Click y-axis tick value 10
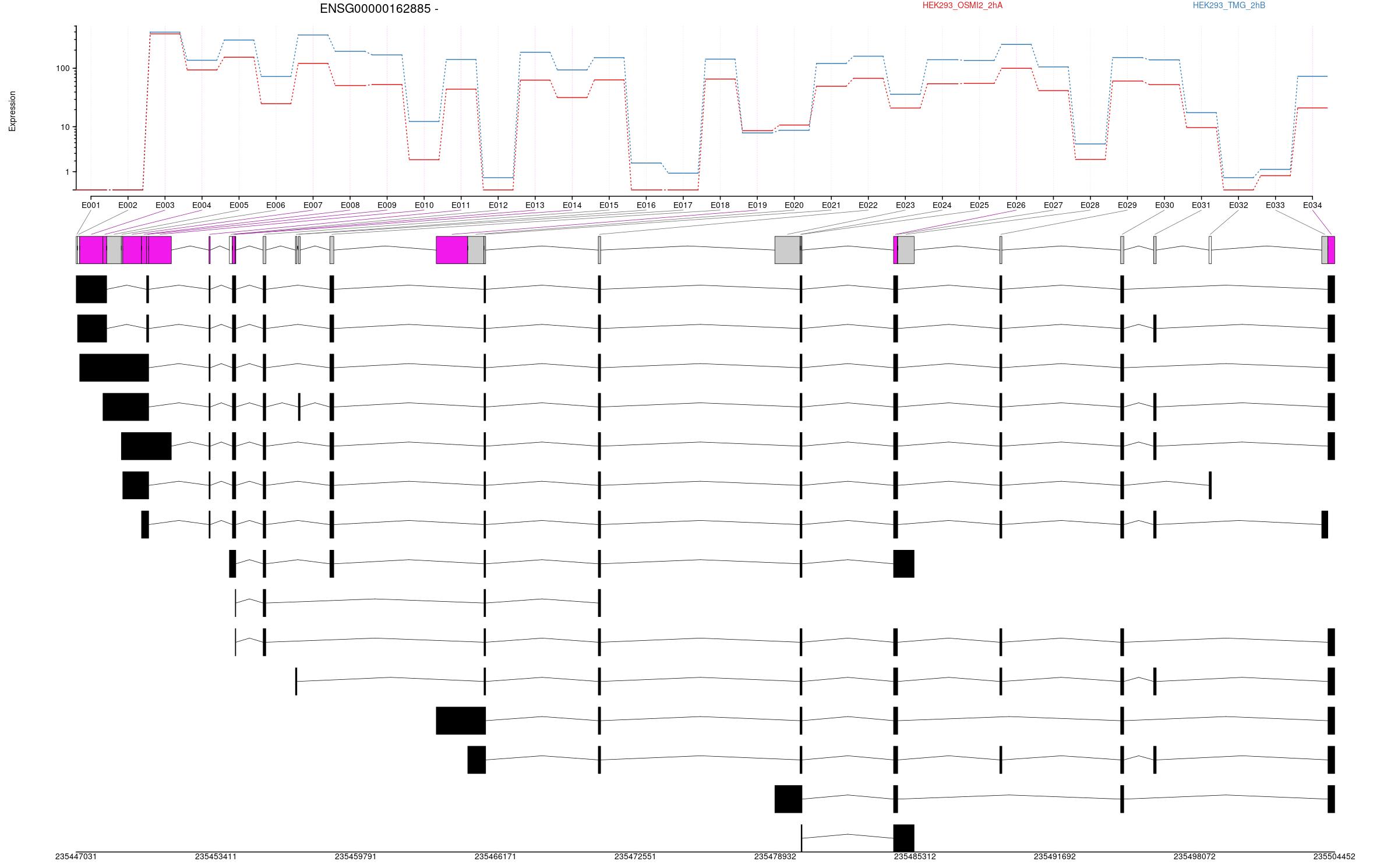 tap(65, 127)
